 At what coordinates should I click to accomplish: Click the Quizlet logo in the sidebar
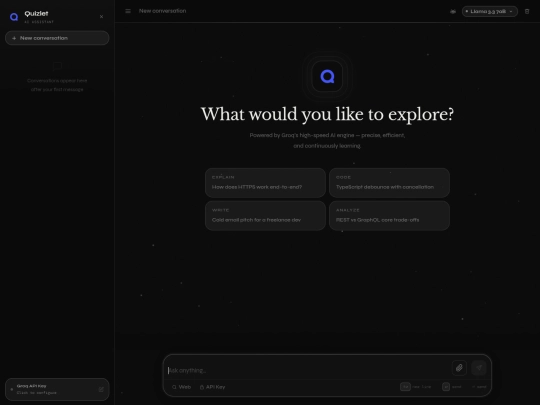[x=14, y=17]
